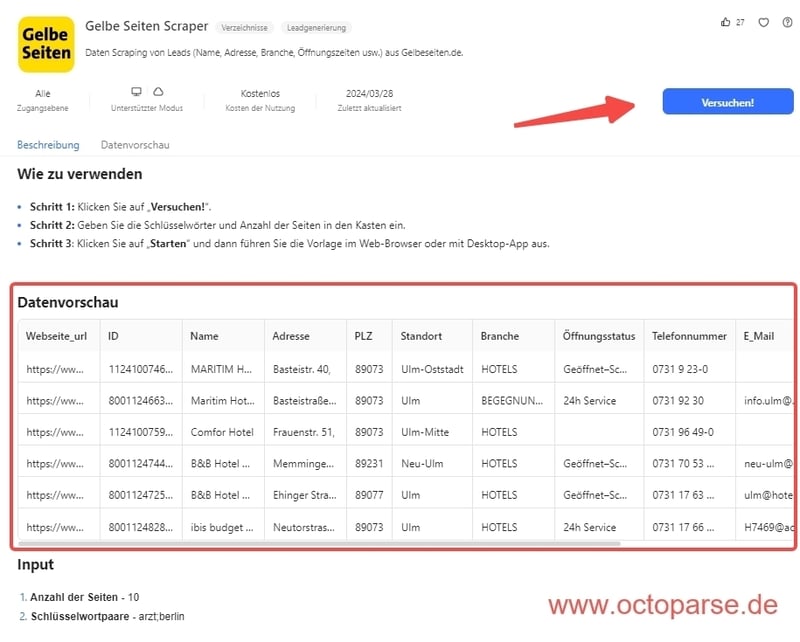Click the cell 'Comfor Hotel'
This screenshot has height=642, width=800.
[x=222, y=432]
